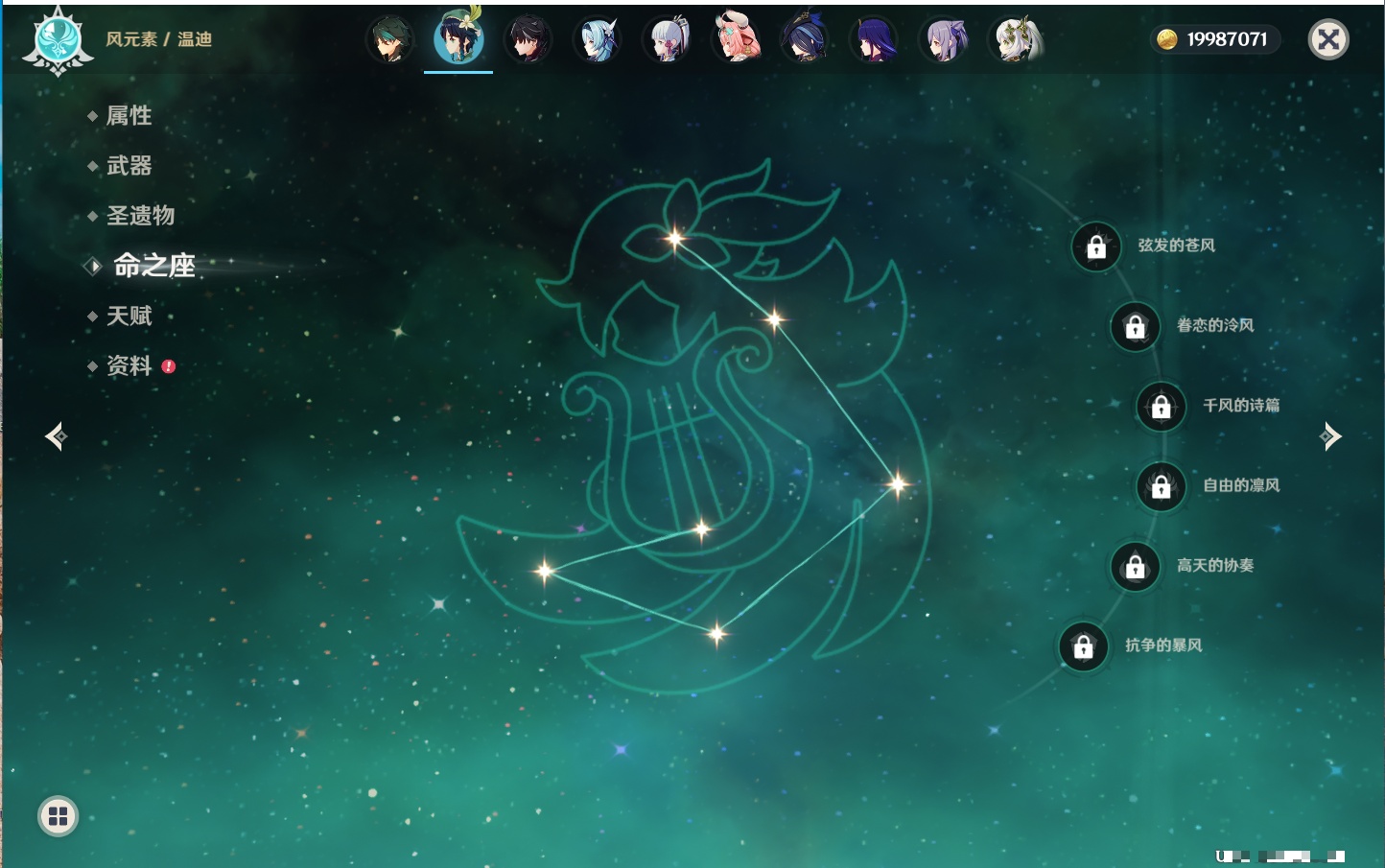
Task: Open constellation label 眷恋的泠风
Action: (x=1215, y=325)
